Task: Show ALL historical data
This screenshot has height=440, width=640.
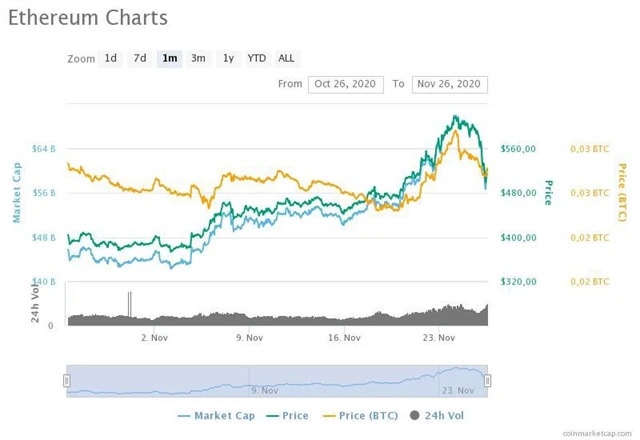Action: tap(286, 58)
